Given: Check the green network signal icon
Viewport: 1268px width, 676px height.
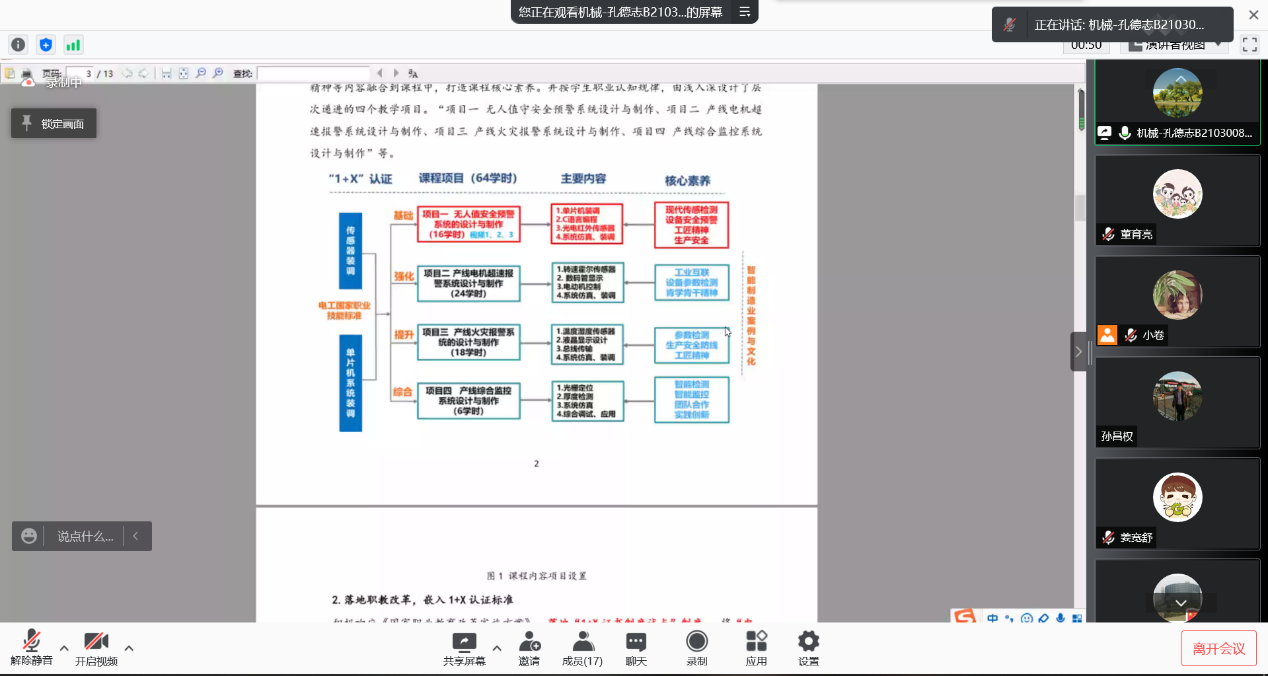Looking at the screenshot, I should pos(73,44).
